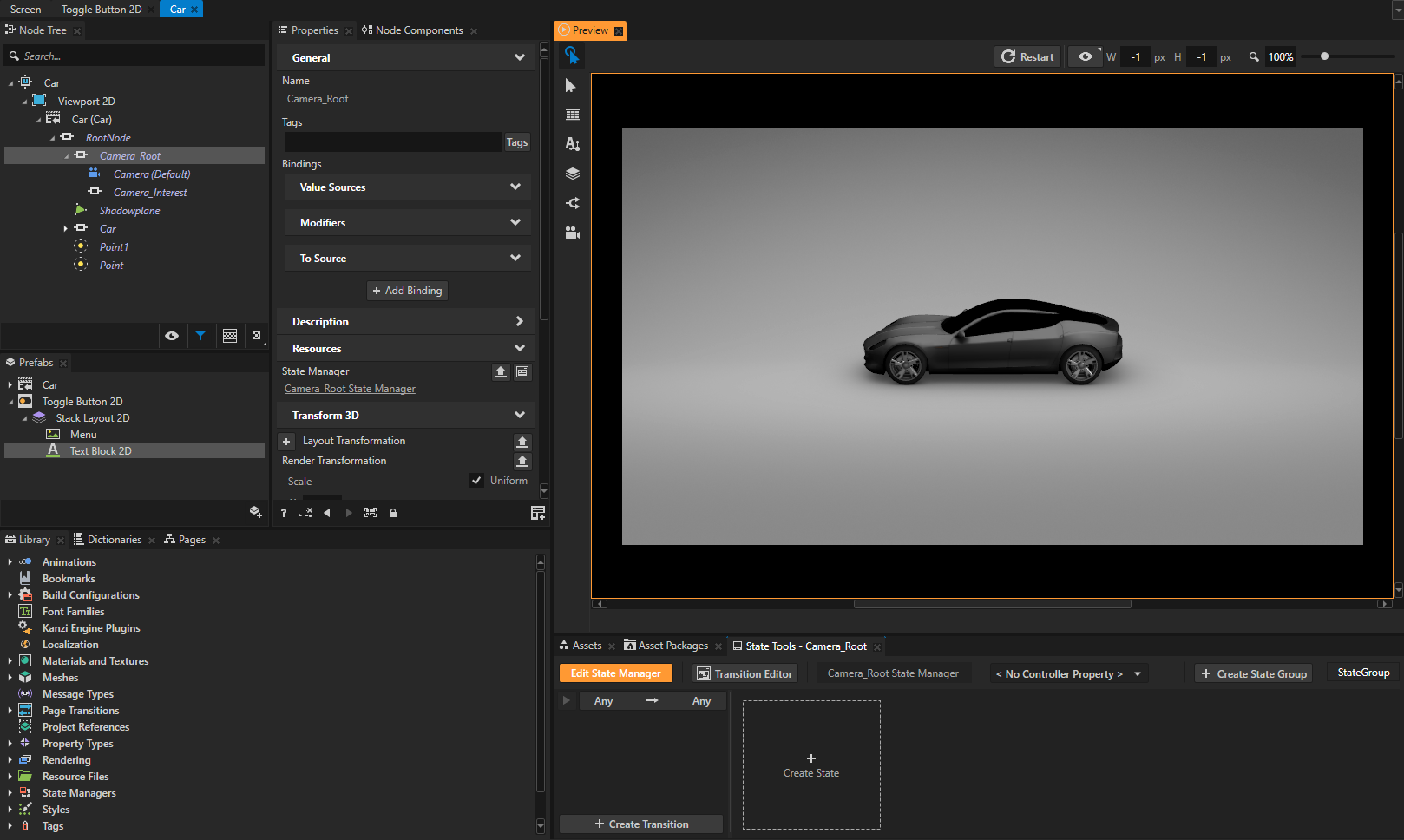Toggle node visibility eye icon below Node Tree
The image size is (1404, 840).
coord(172,336)
